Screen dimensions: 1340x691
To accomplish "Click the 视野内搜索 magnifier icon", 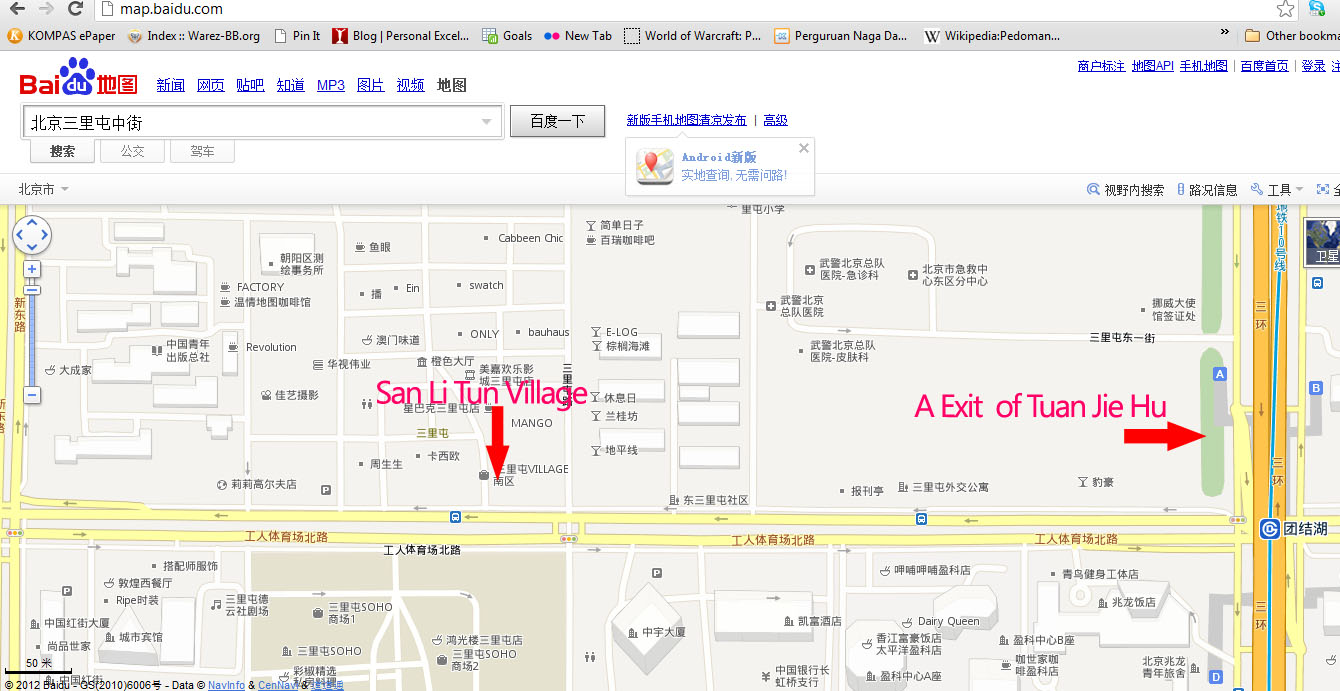I will pyautogui.click(x=1093, y=189).
